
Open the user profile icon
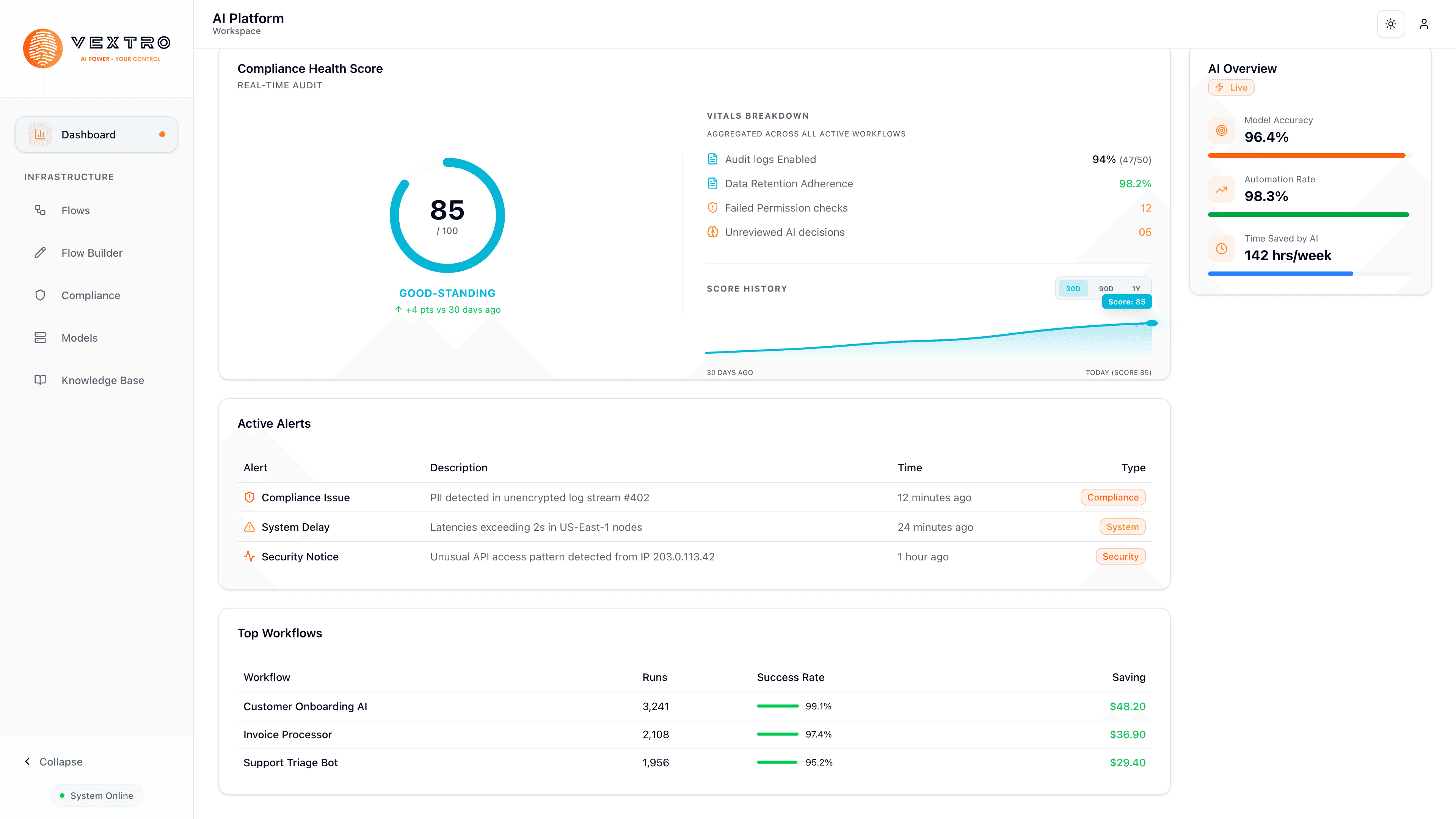(x=1424, y=24)
